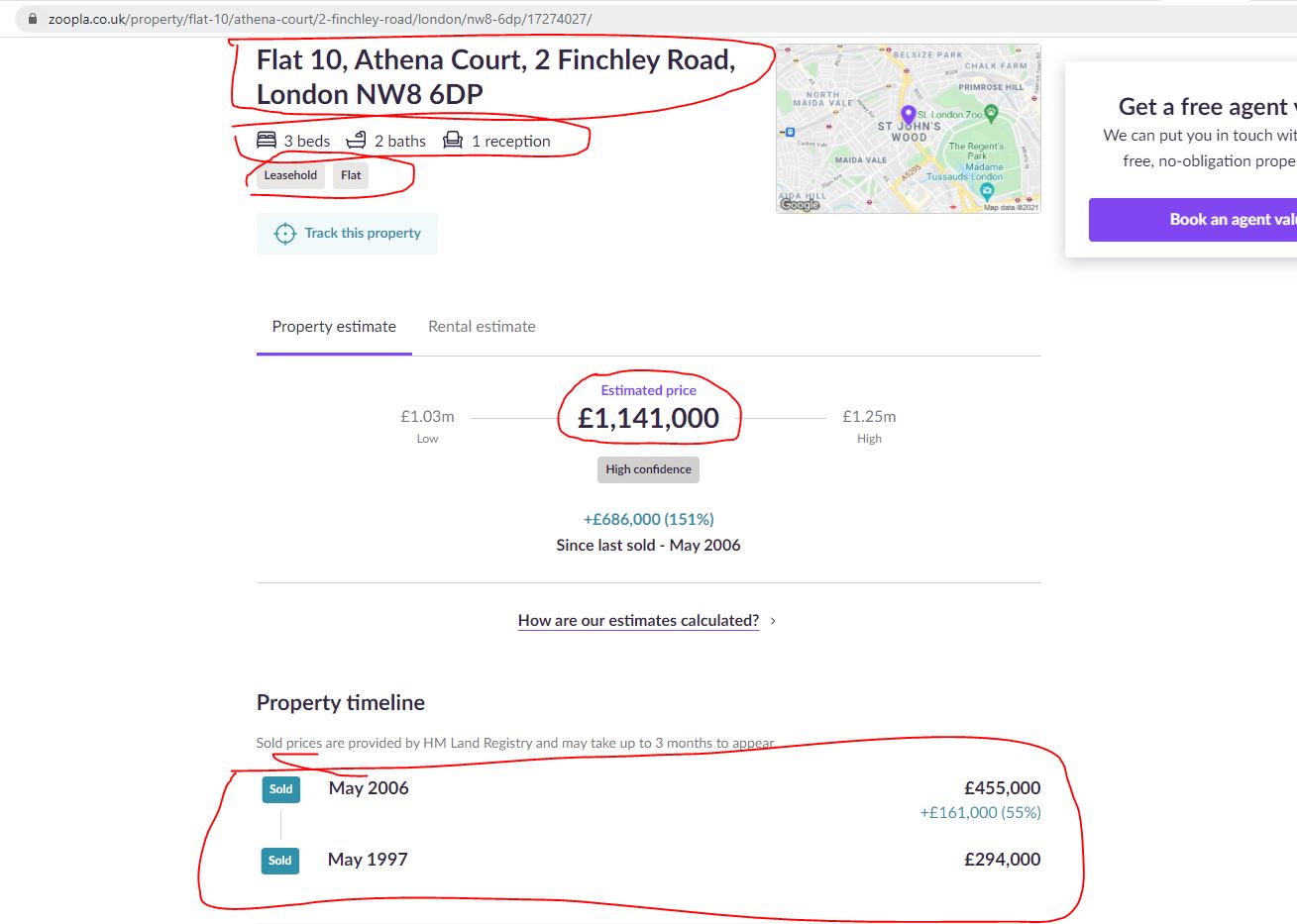Click the crosshair Track property icon
Viewport: 1297px width, 924px height.
tap(285, 234)
